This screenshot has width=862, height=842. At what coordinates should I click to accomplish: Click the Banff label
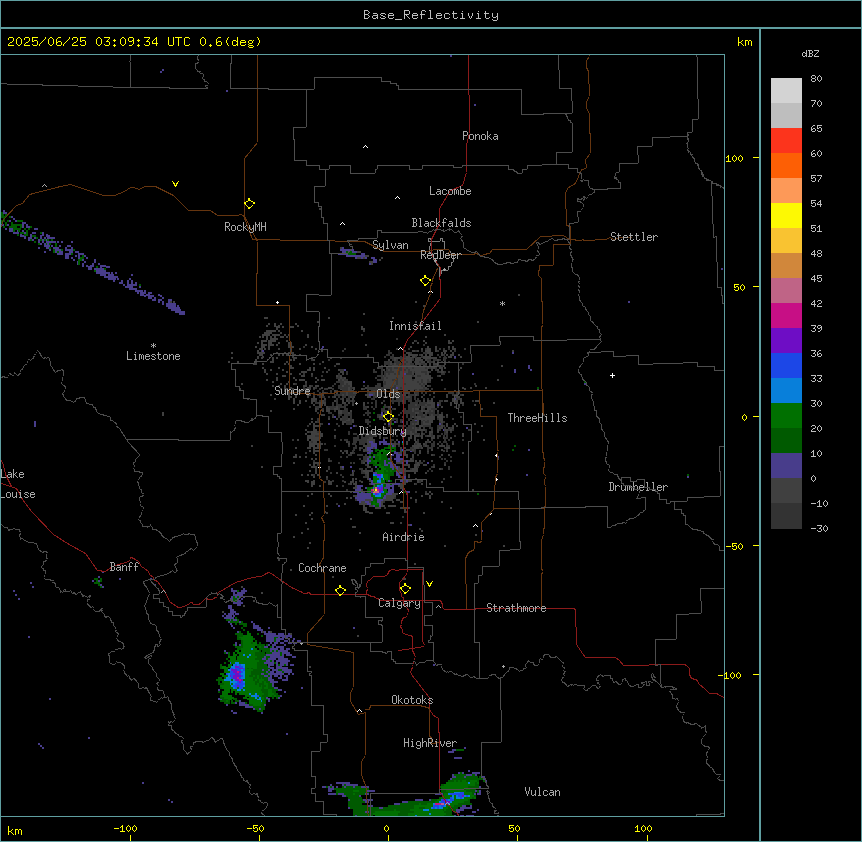[124, 567]
